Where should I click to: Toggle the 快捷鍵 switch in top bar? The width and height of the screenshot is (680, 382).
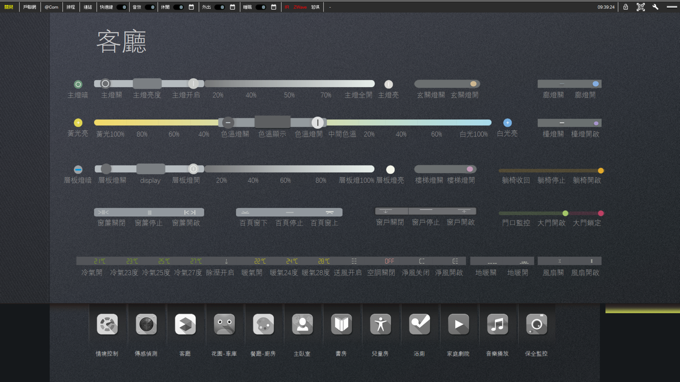click(x=122, y=7)
